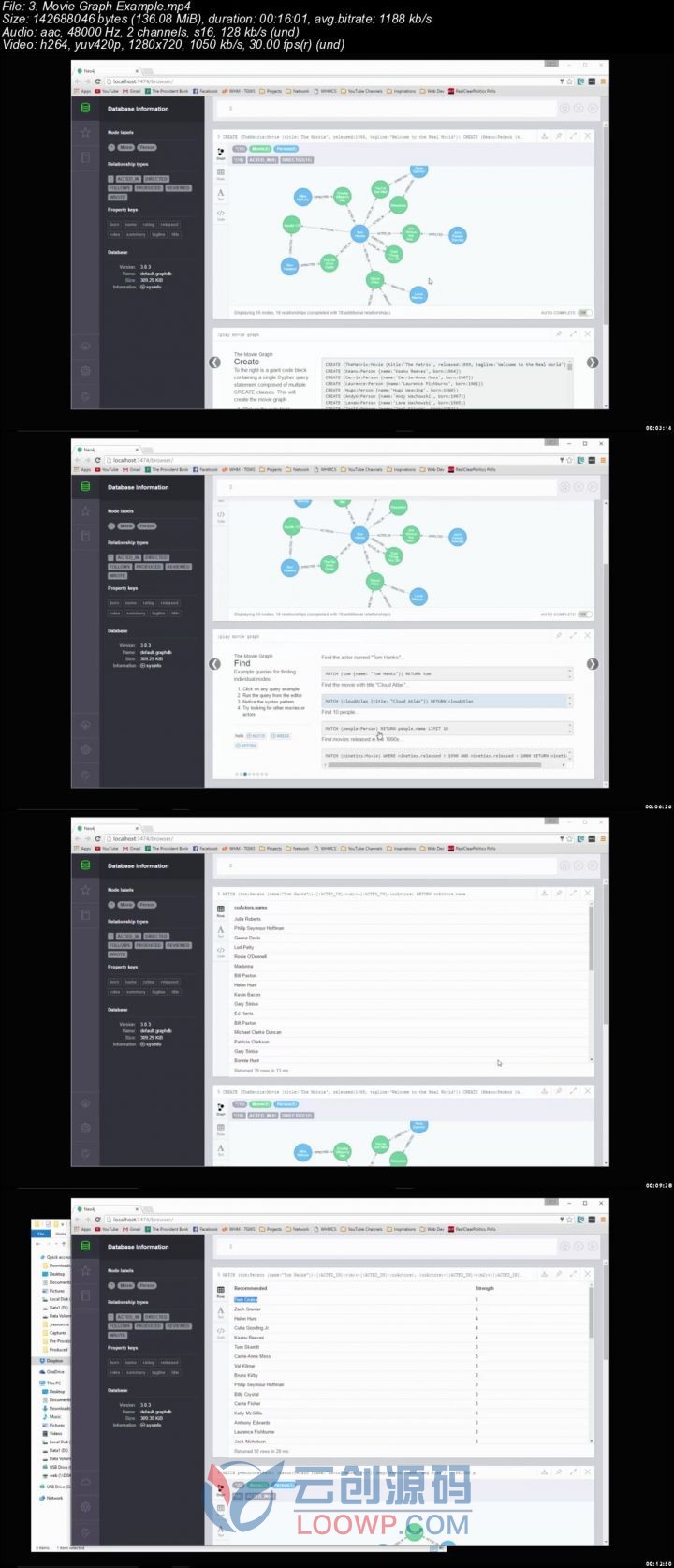Select PRODUCED relationship type, Create-slide screenshot sidebar
This screenshot has height=1568, width=674.
click(x=149, y=187)
